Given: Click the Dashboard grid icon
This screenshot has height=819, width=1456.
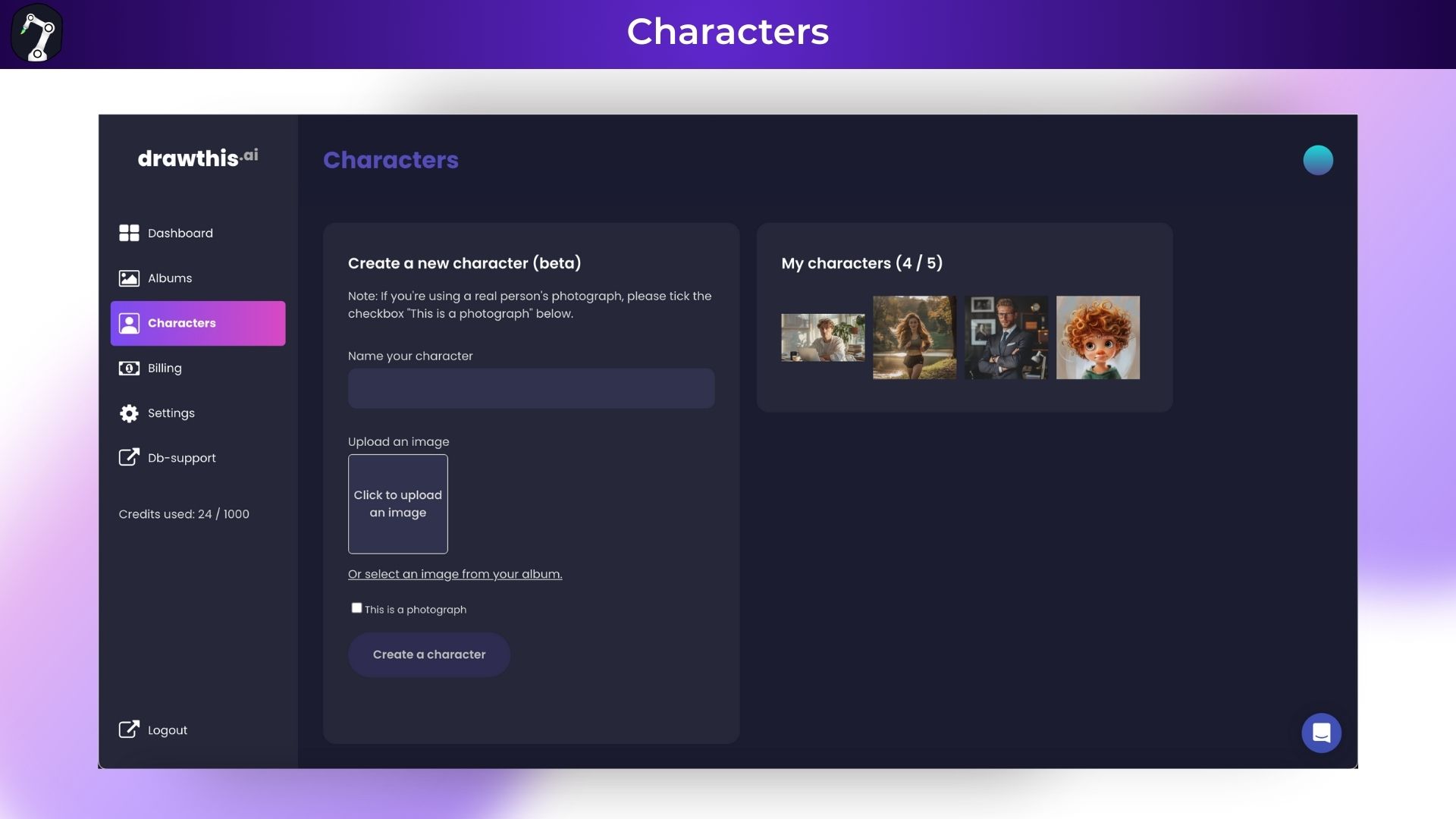Looking at the screenshot, I should click(x=129, y=233).
